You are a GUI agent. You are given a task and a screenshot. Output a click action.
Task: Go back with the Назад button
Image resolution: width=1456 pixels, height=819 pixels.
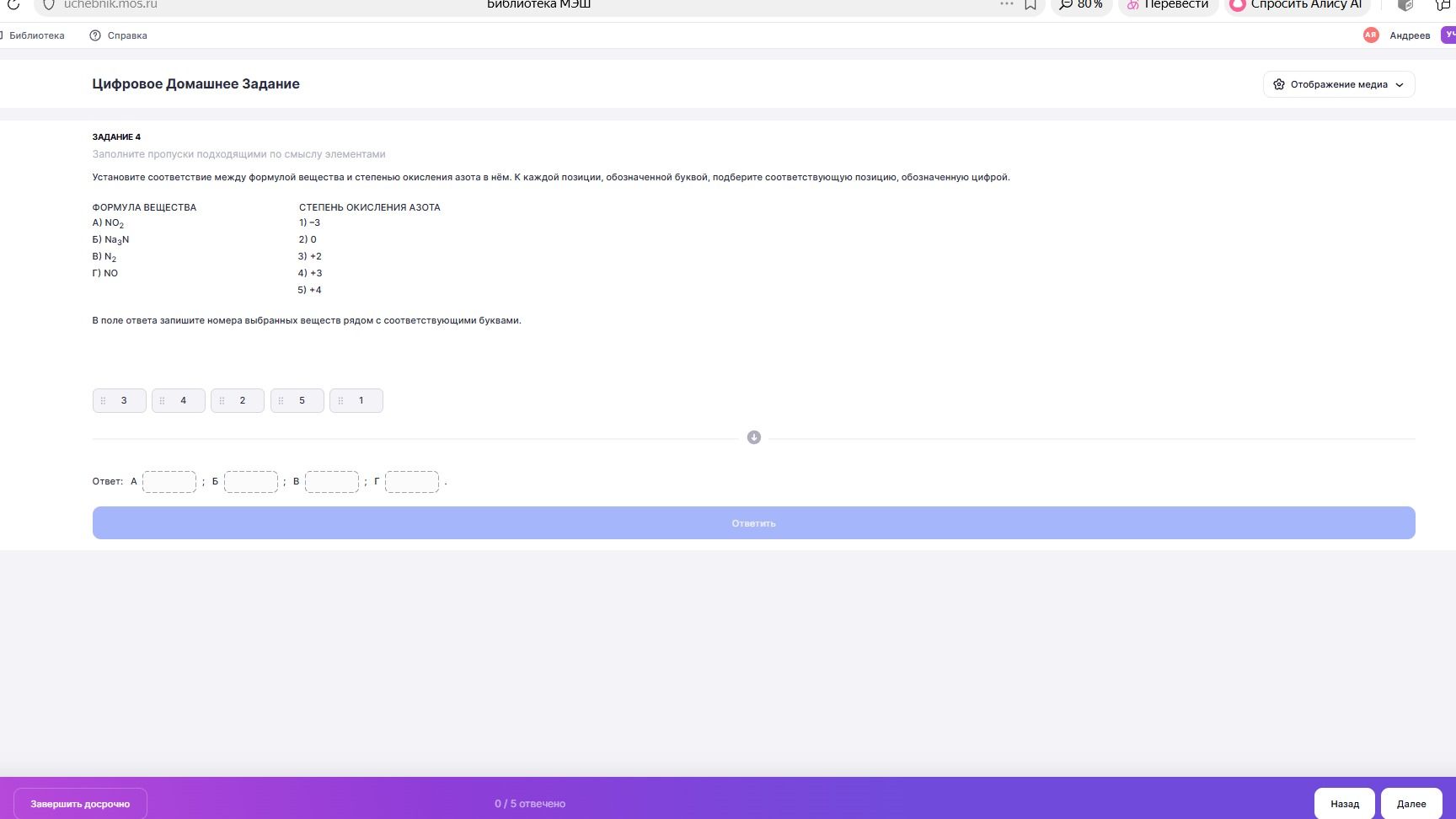pyautogui.click(x=1345, y=804)
